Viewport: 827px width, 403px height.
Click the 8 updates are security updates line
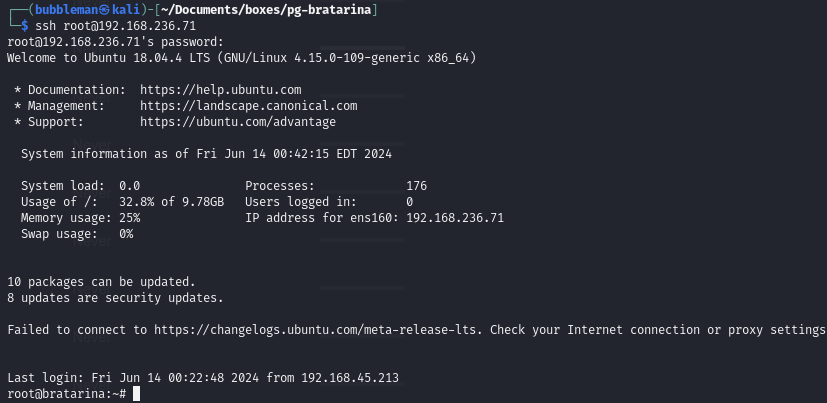click(x=115, y=297)
